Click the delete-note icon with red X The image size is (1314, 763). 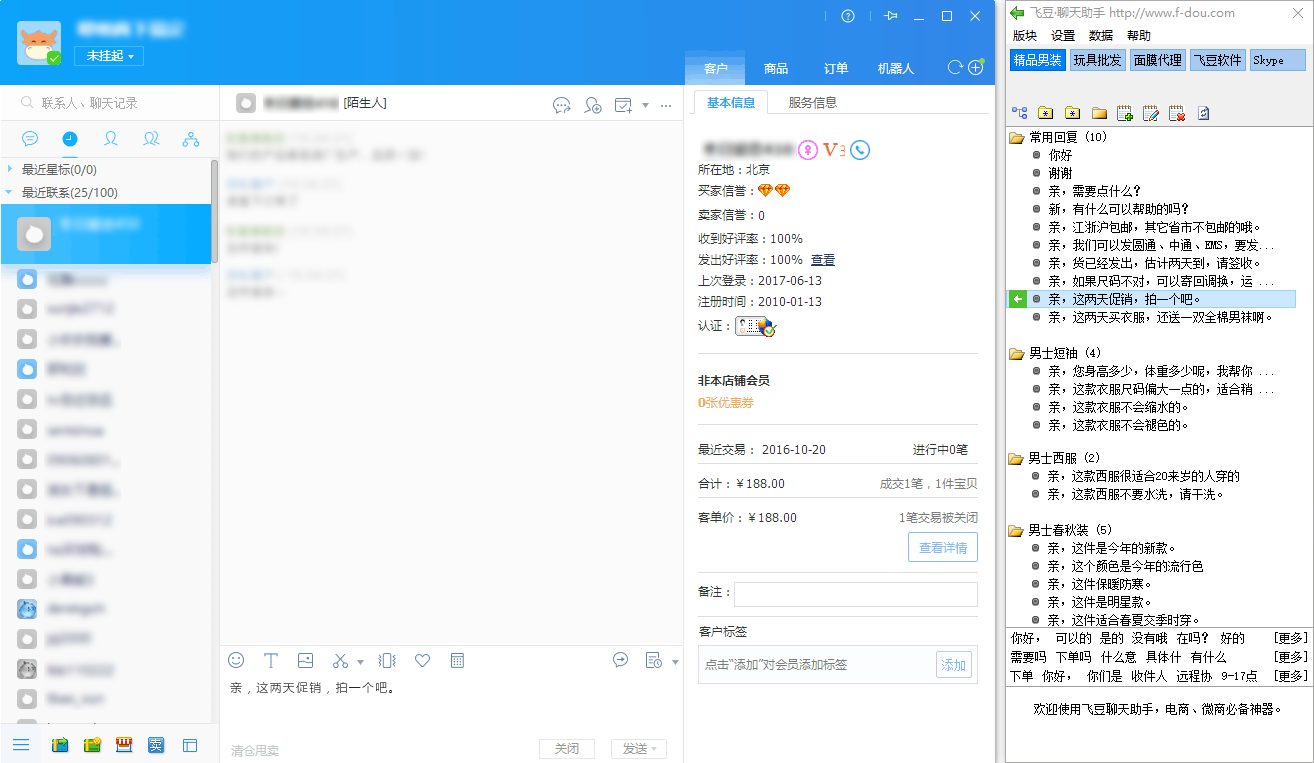[x=1176, y=113]
